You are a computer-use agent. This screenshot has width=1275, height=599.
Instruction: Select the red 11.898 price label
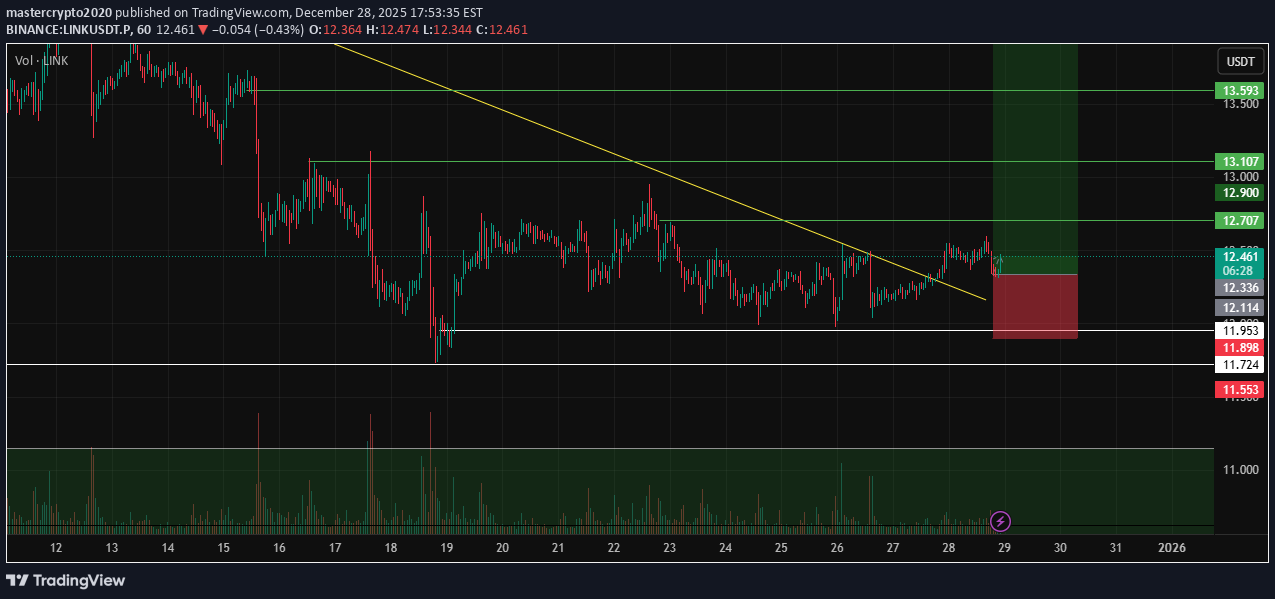[x=1239, y=347]
